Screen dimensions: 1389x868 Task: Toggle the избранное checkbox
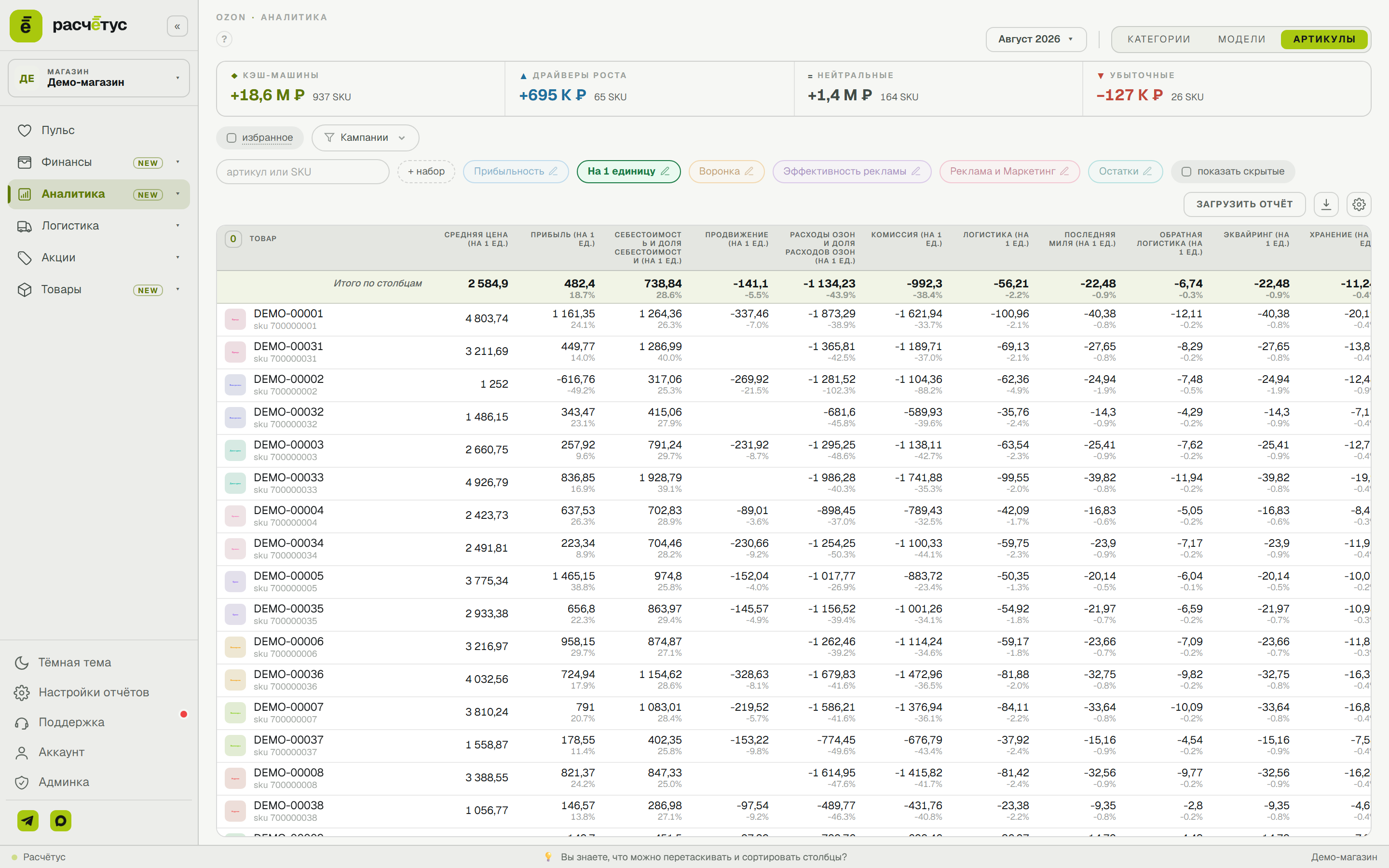[x=231, y=138]
